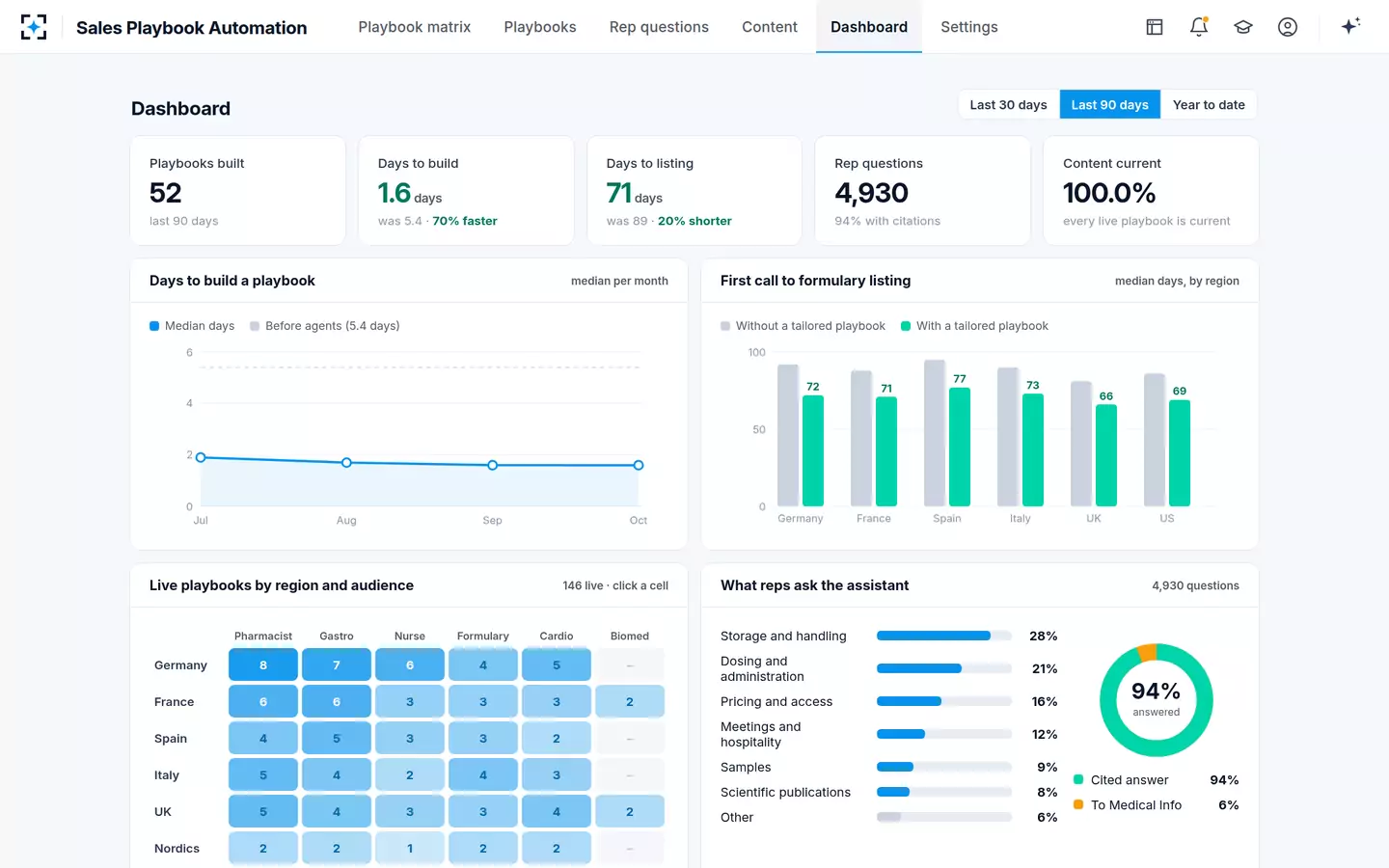Select the Year to date range

click(x=1209, y=105)
